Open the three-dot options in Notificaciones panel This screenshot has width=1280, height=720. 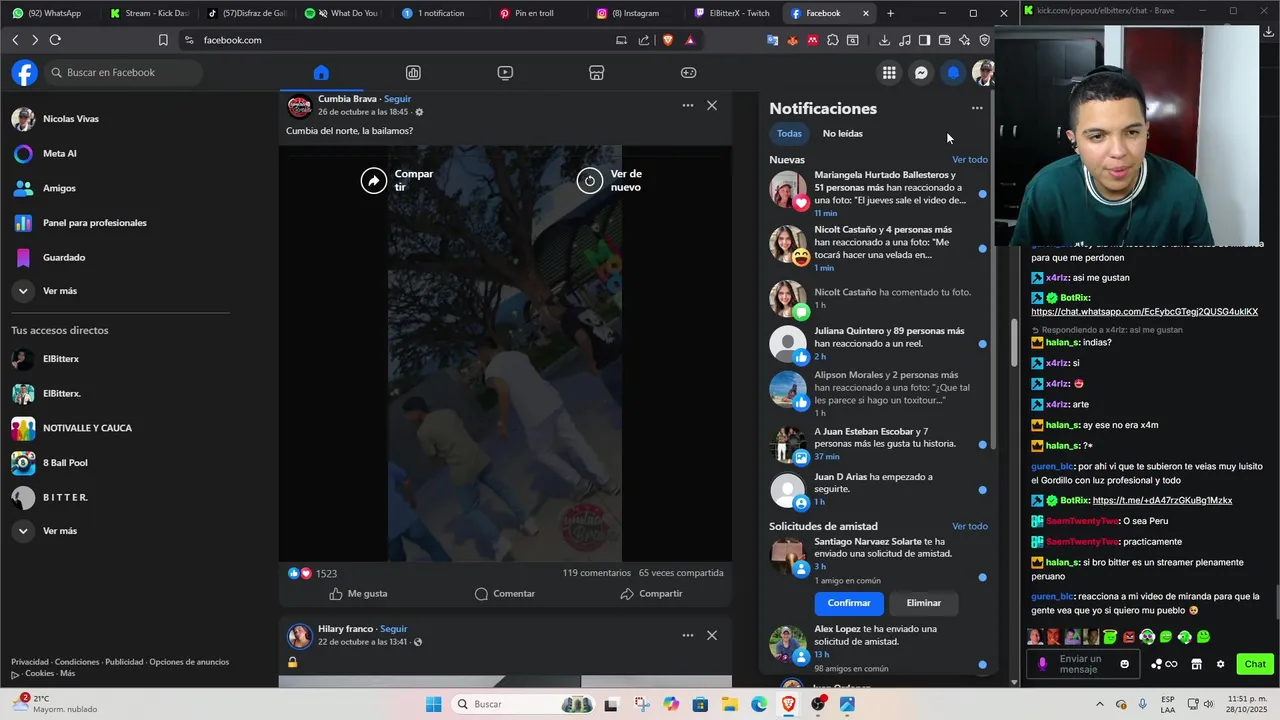tap(977, 108)
